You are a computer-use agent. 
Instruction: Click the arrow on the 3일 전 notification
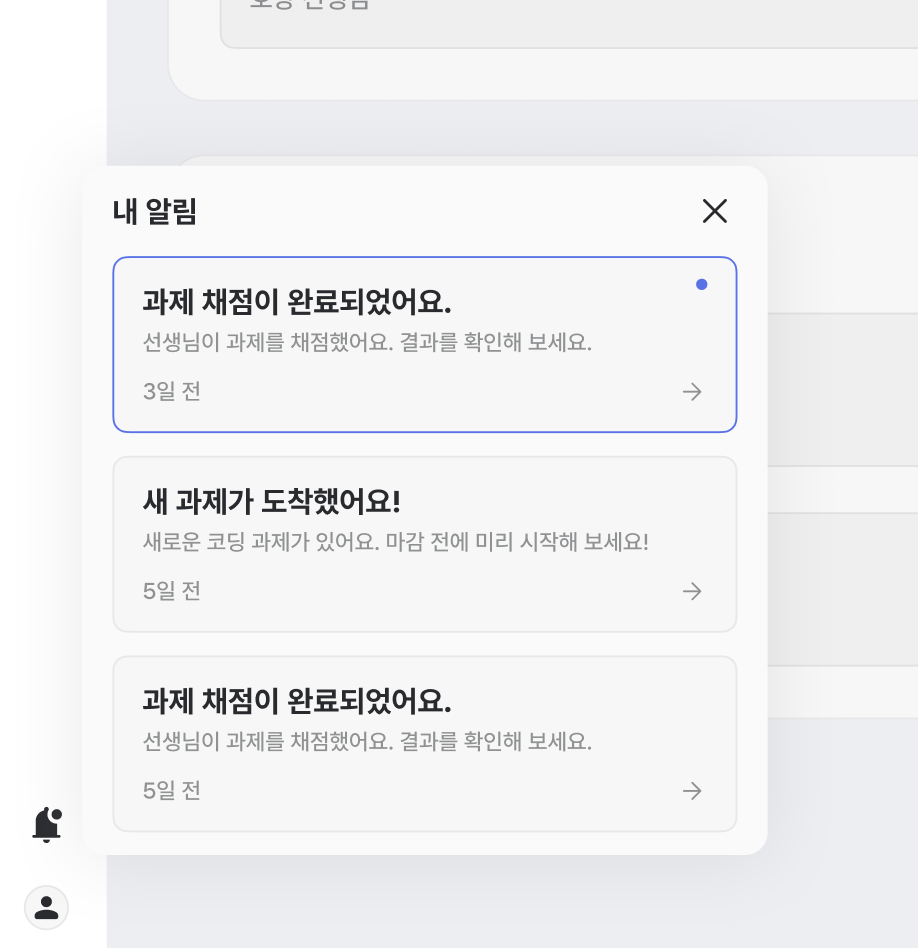pyautogui.click(x=692, y=391)
